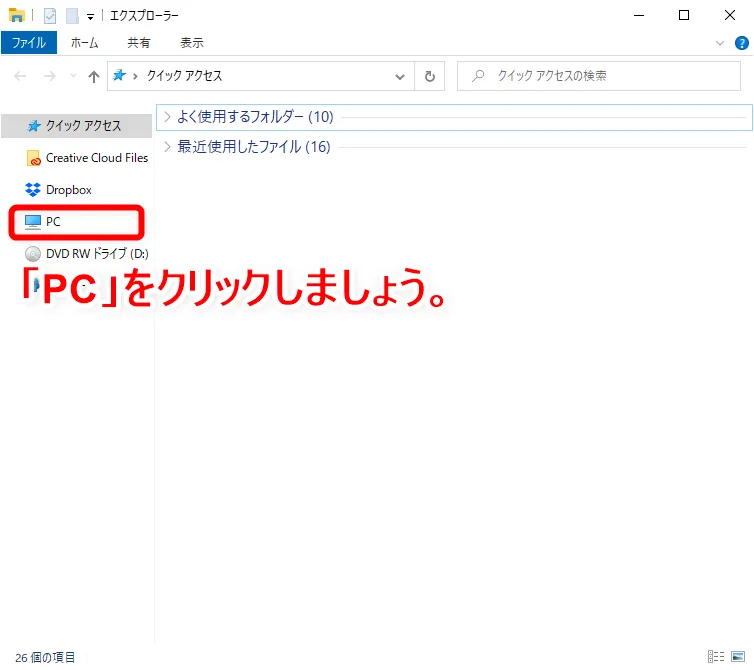Click the PC monitor icon
Screen dimensions: 754x670
(x=33, y=222)
